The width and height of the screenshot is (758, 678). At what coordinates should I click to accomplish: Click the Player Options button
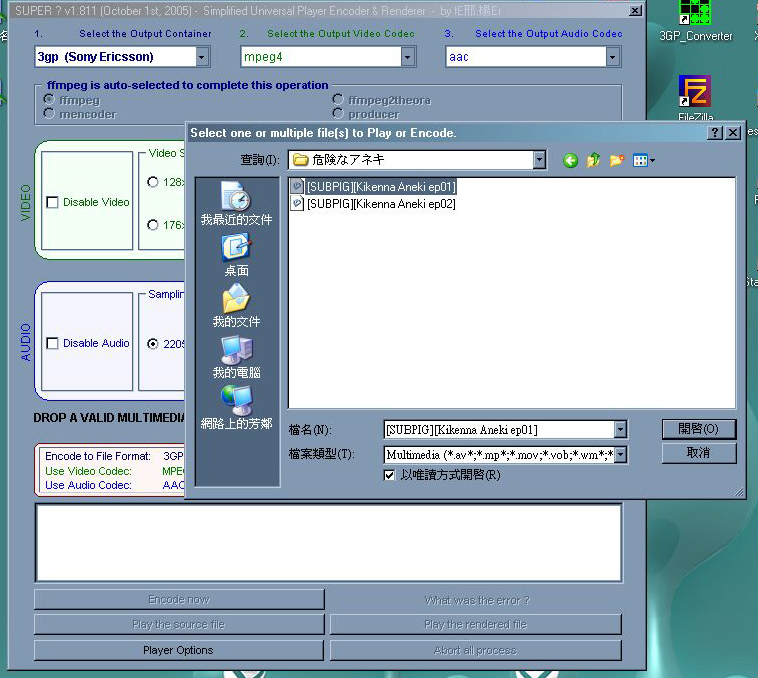pyautogui.click(x=178, y=650)
